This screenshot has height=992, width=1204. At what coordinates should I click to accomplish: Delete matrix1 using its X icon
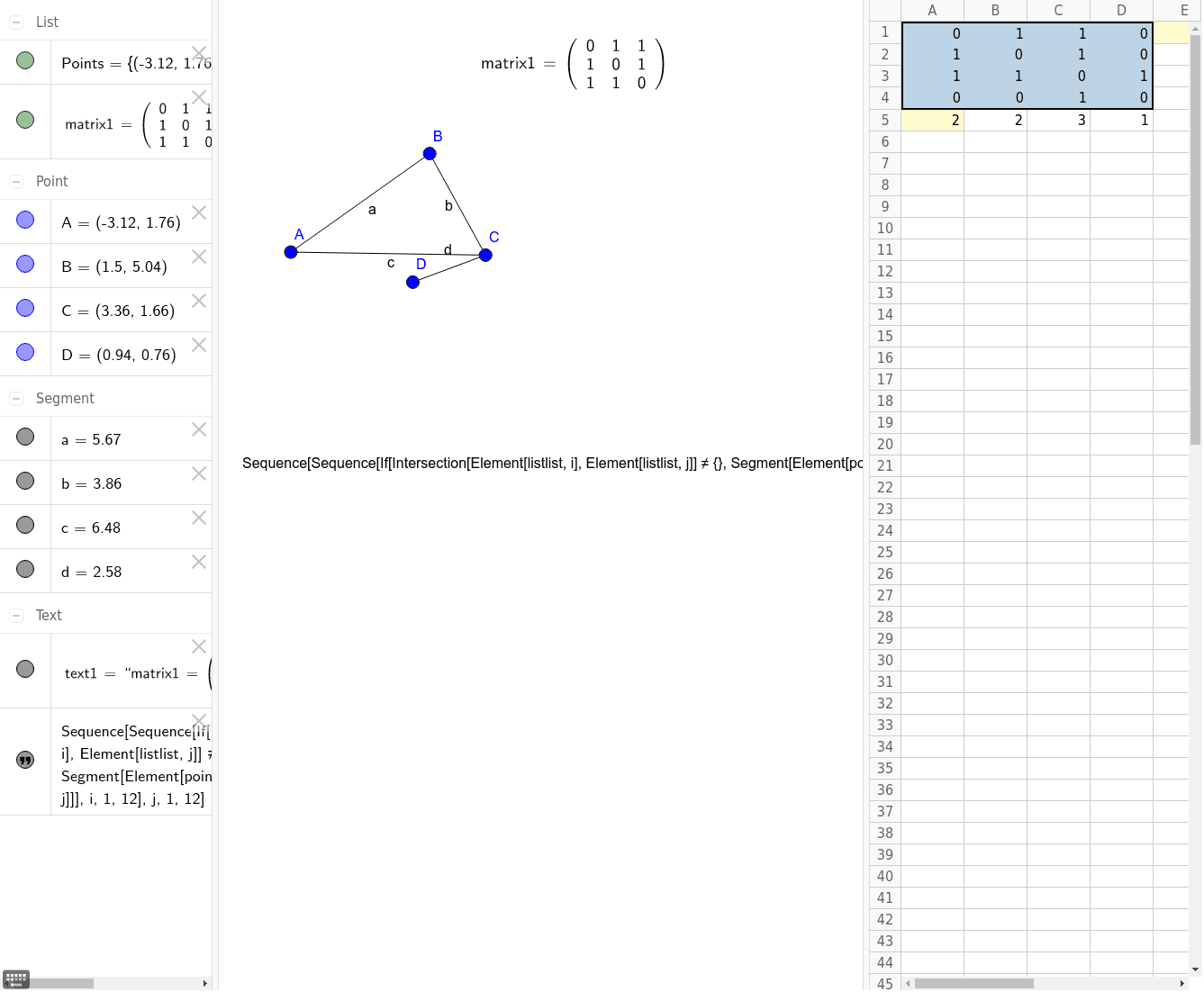tap(199, 96)
